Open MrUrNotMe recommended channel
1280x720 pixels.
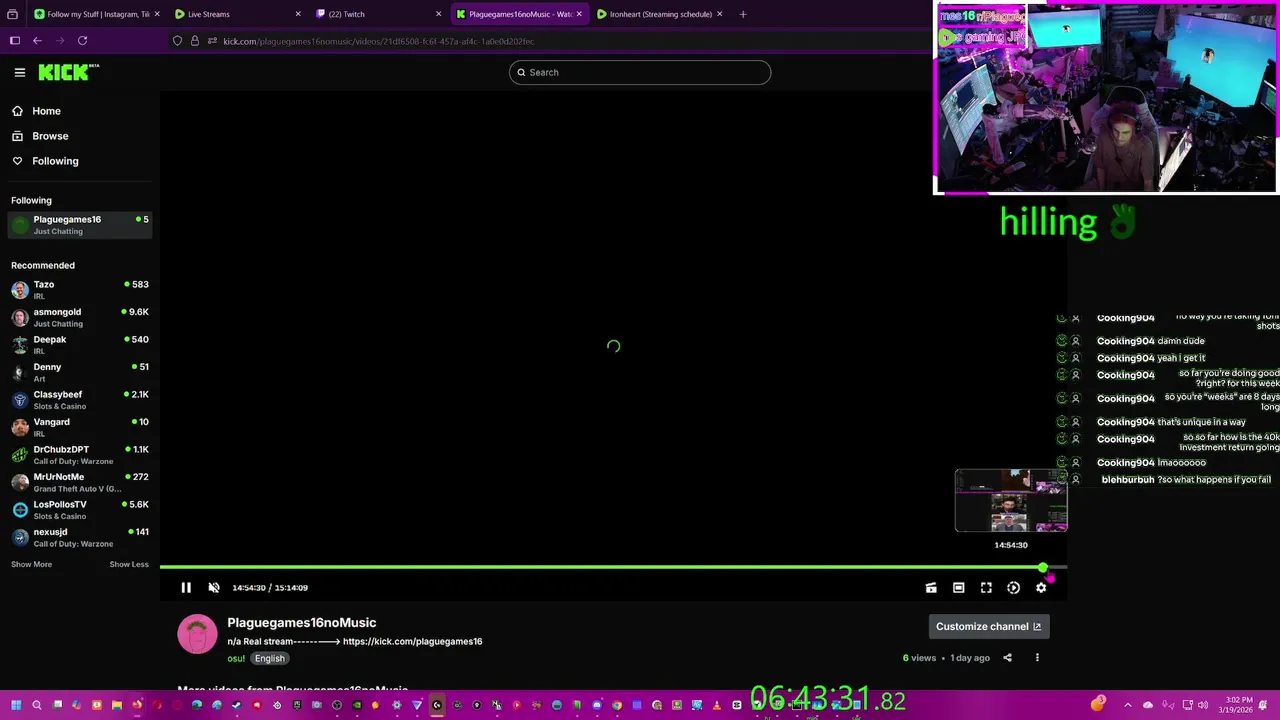80,482
